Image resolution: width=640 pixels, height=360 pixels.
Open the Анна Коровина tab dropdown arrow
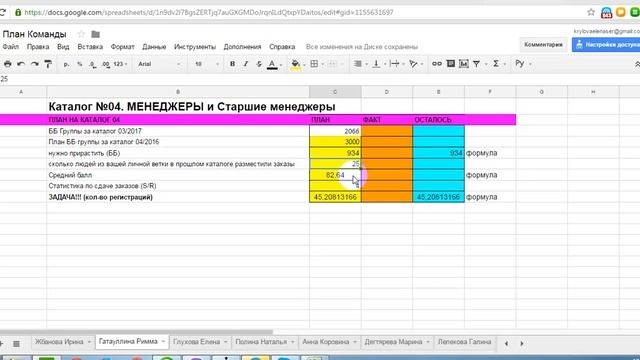(355, 342)
